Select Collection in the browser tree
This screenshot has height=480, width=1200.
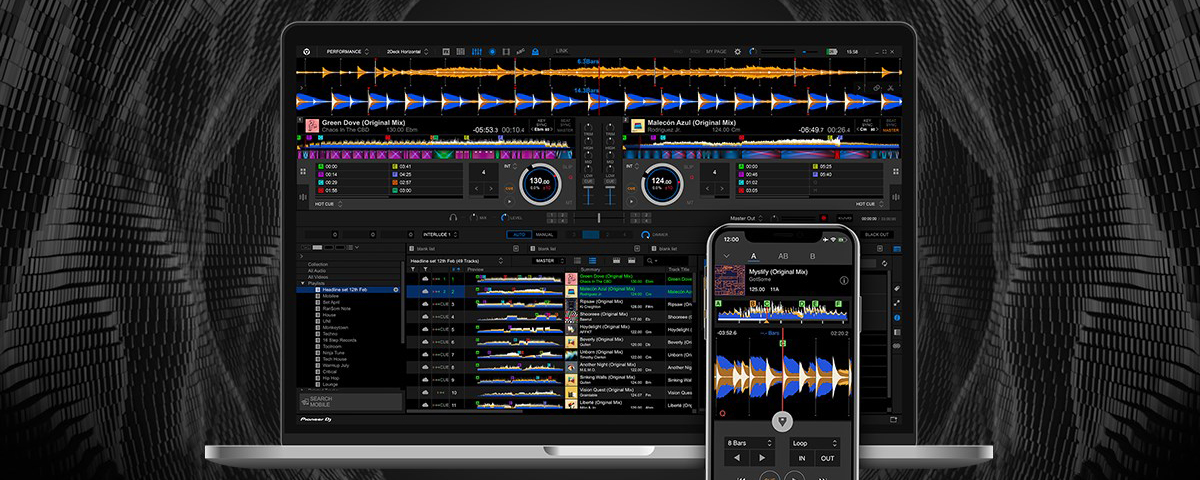coord(319,264)
